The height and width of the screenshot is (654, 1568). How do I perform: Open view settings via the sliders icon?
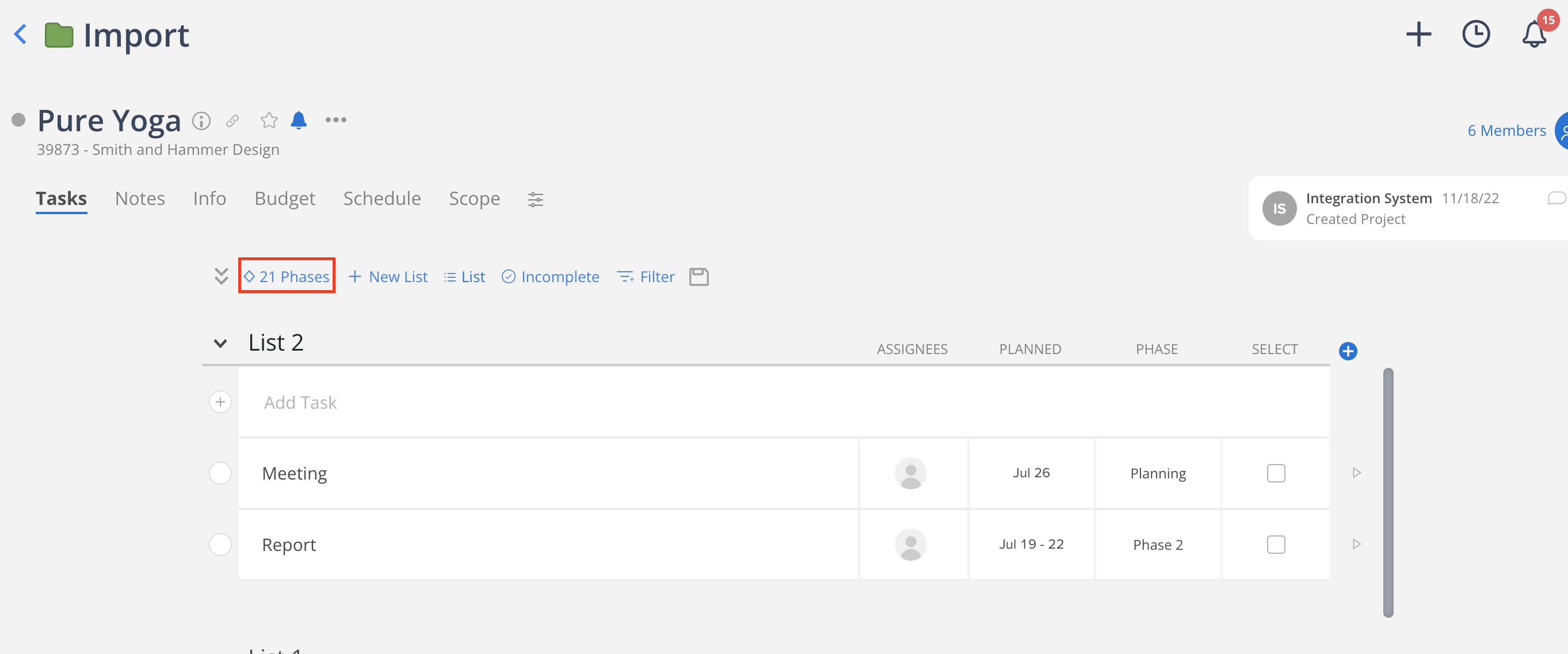pos(535,199)
